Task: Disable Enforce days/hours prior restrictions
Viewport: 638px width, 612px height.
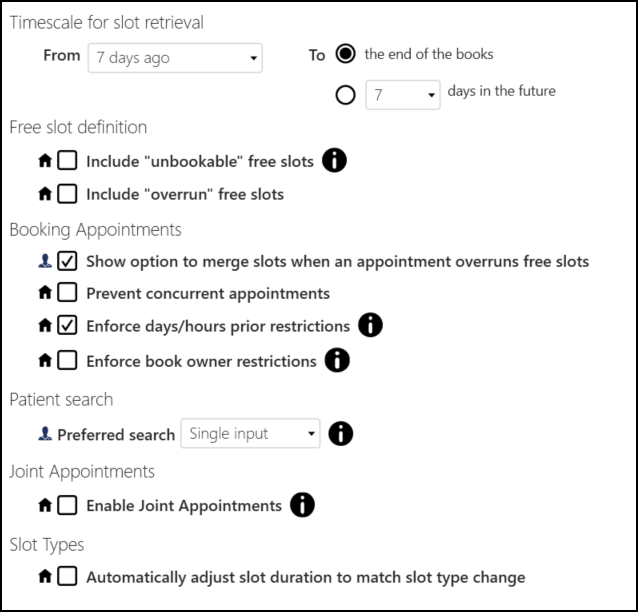Action: (x=67, y=325)
